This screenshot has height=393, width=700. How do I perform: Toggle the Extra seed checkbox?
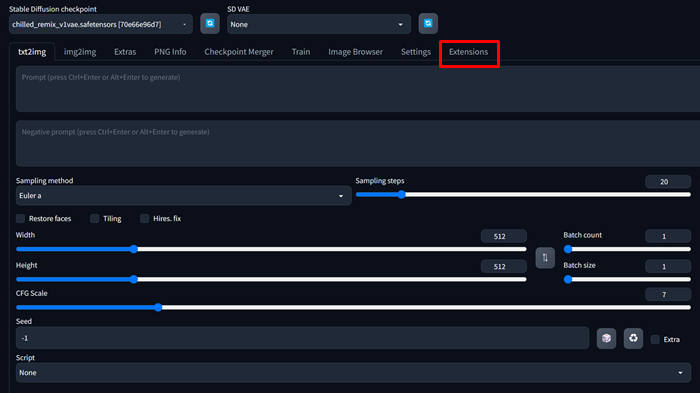tap(655, 339)
